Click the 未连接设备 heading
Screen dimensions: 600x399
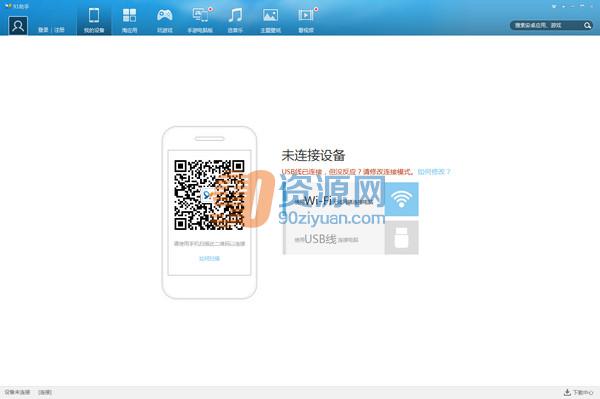click(313, 155)
